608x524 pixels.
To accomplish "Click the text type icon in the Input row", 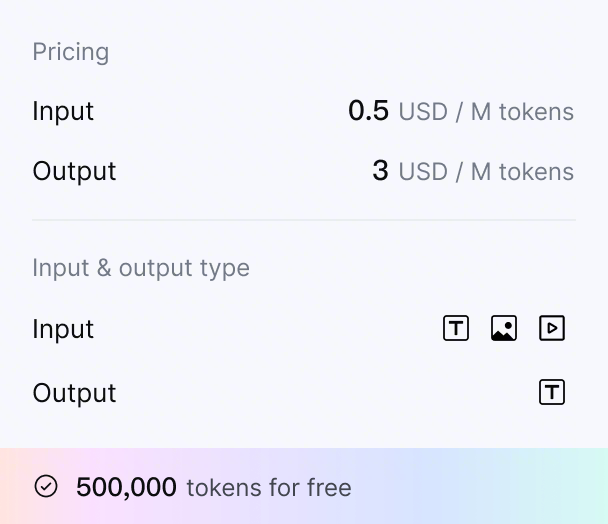I will coord(456,328).
